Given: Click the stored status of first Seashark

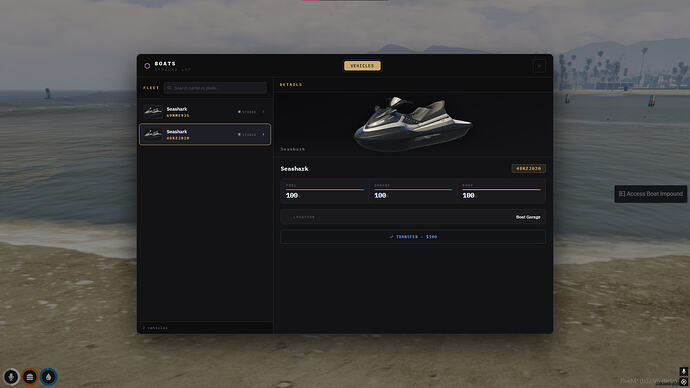Looking at the screenshot, I should (x=247, y=112).
